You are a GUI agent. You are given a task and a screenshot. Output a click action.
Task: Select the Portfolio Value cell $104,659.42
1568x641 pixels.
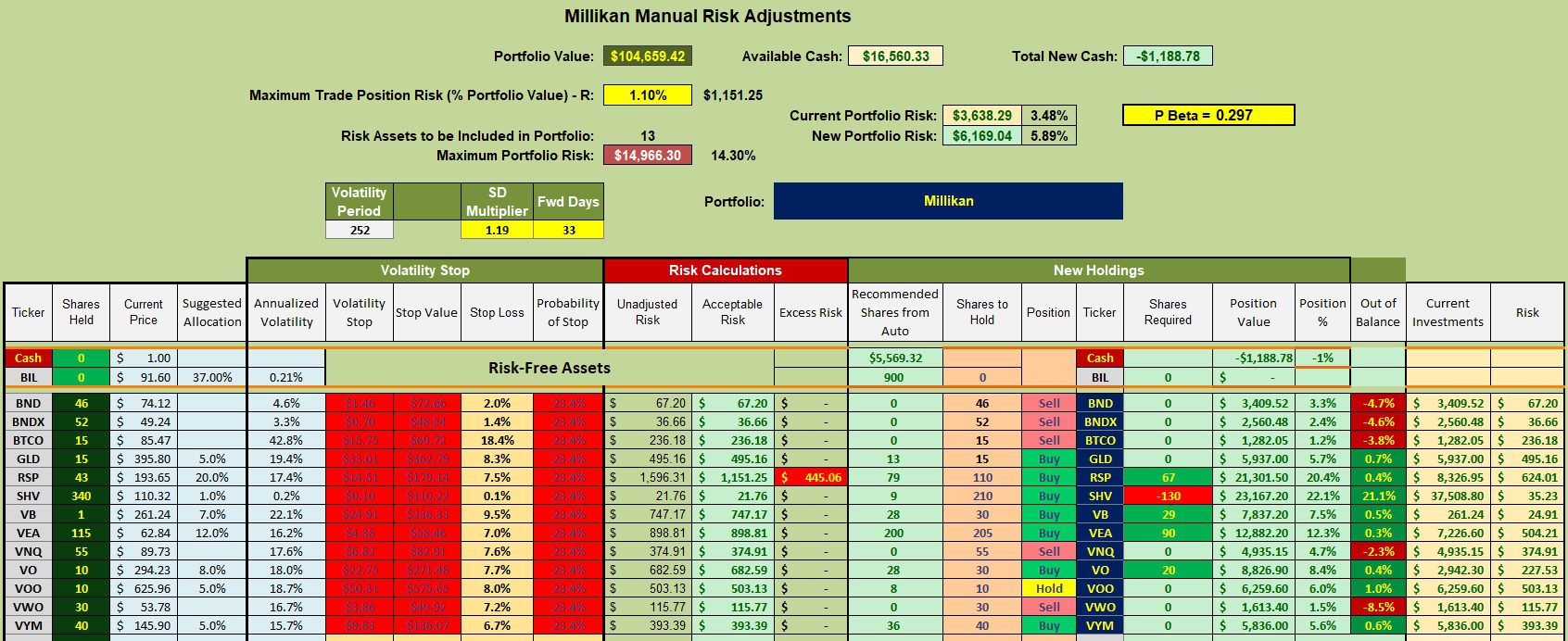(648, 57)
